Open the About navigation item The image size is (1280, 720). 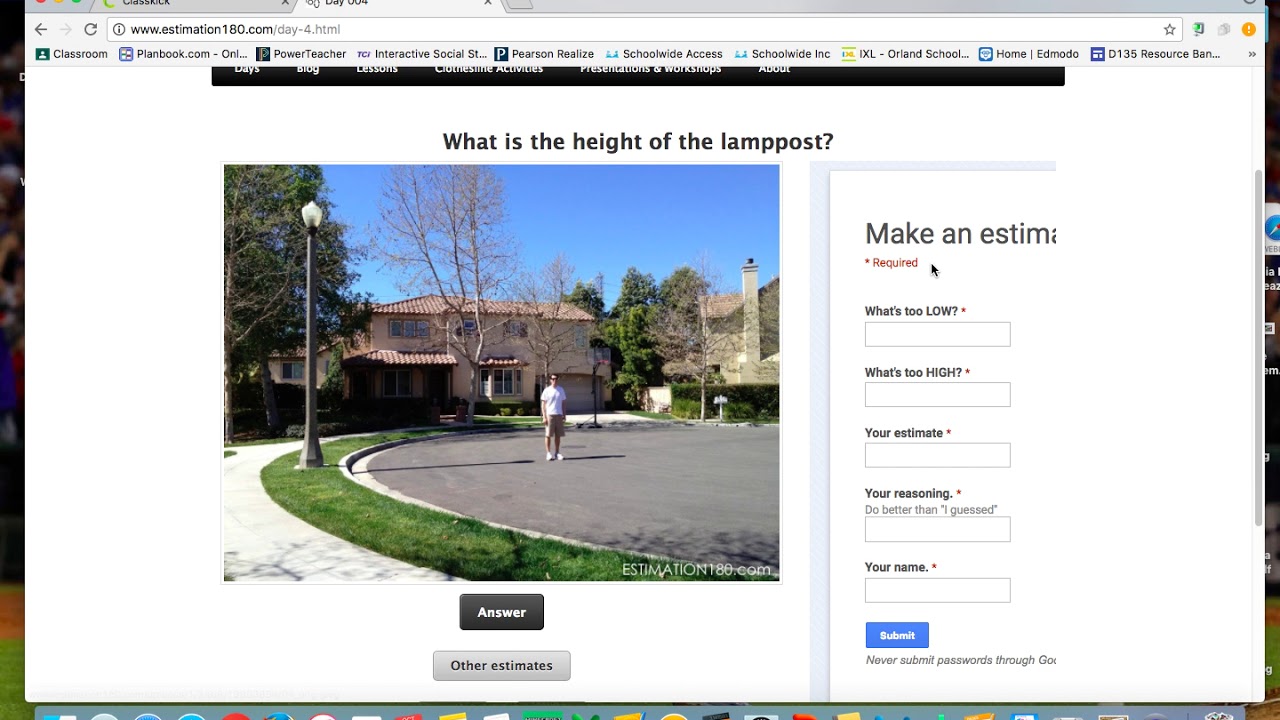coord(774,70)
